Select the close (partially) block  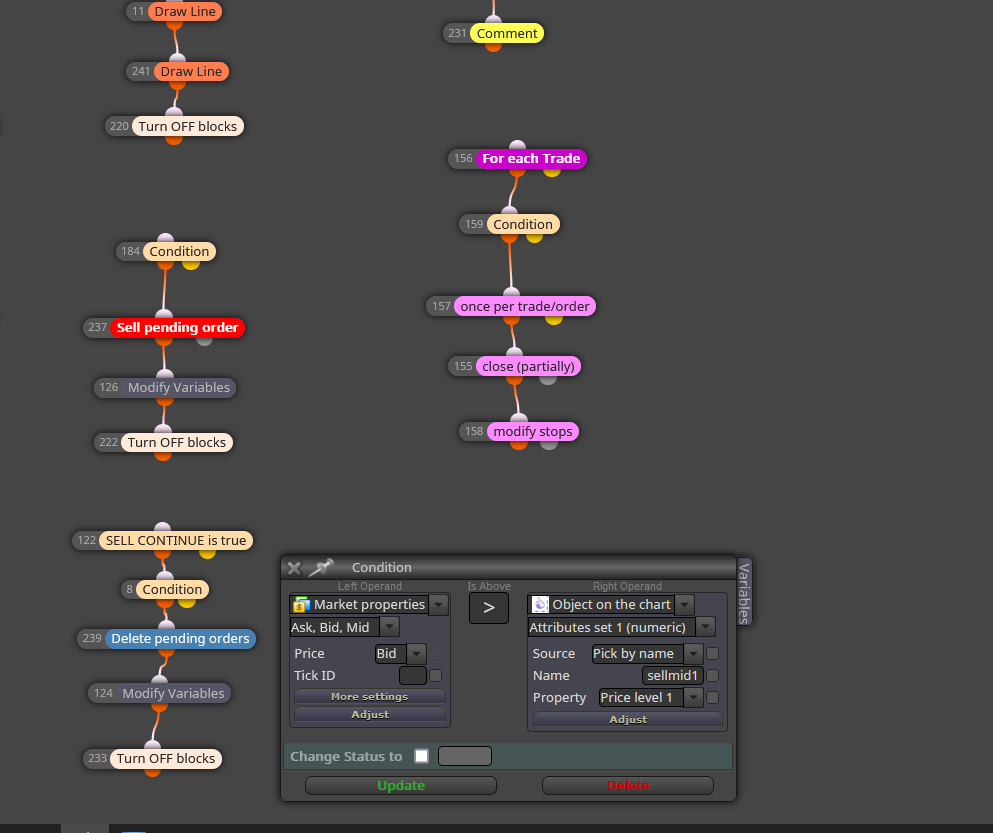pyautogui.click(x=528, y=366)
